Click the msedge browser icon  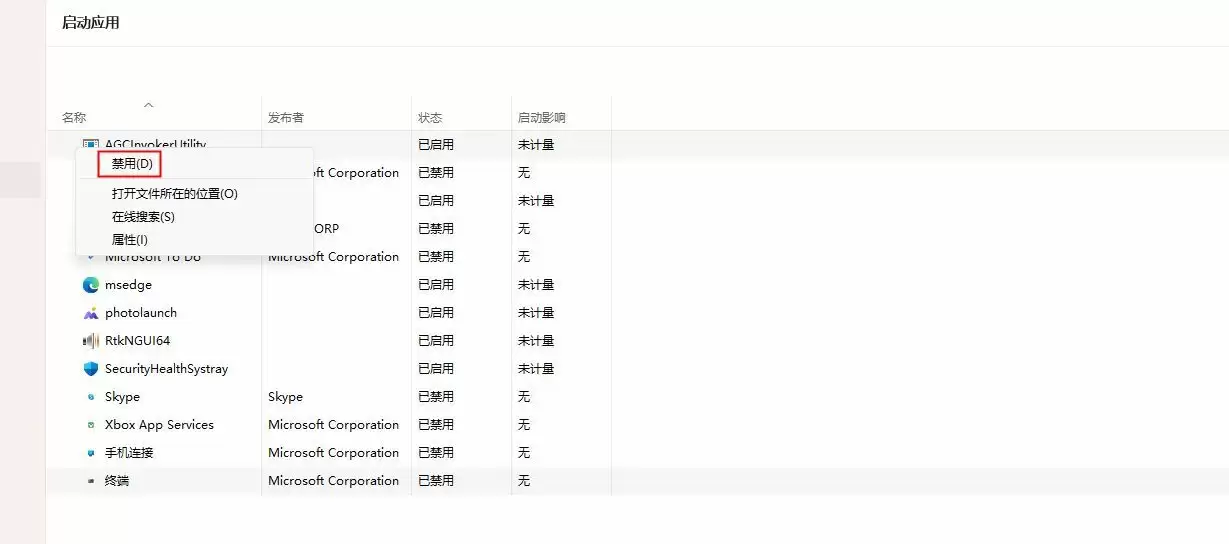(91, 285)
